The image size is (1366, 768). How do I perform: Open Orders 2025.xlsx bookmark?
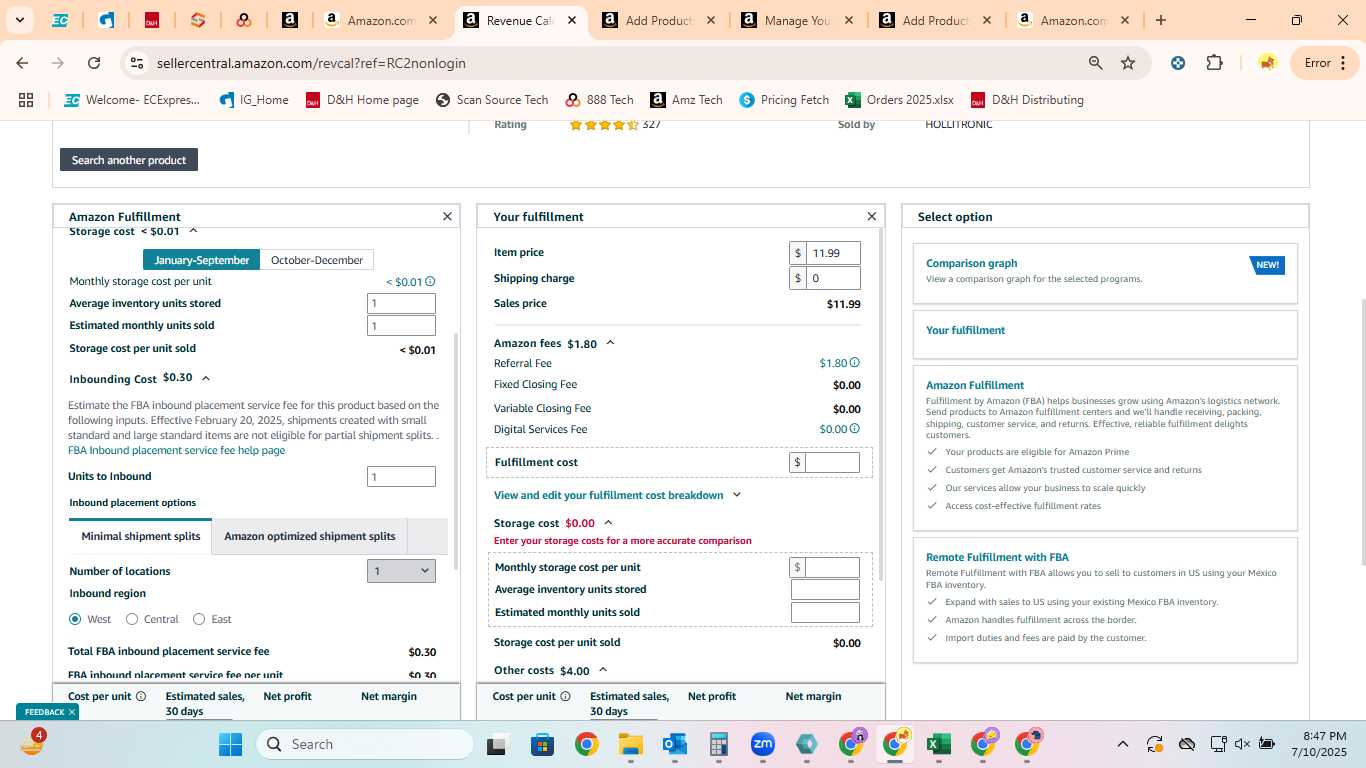click(x=899, y=100)
